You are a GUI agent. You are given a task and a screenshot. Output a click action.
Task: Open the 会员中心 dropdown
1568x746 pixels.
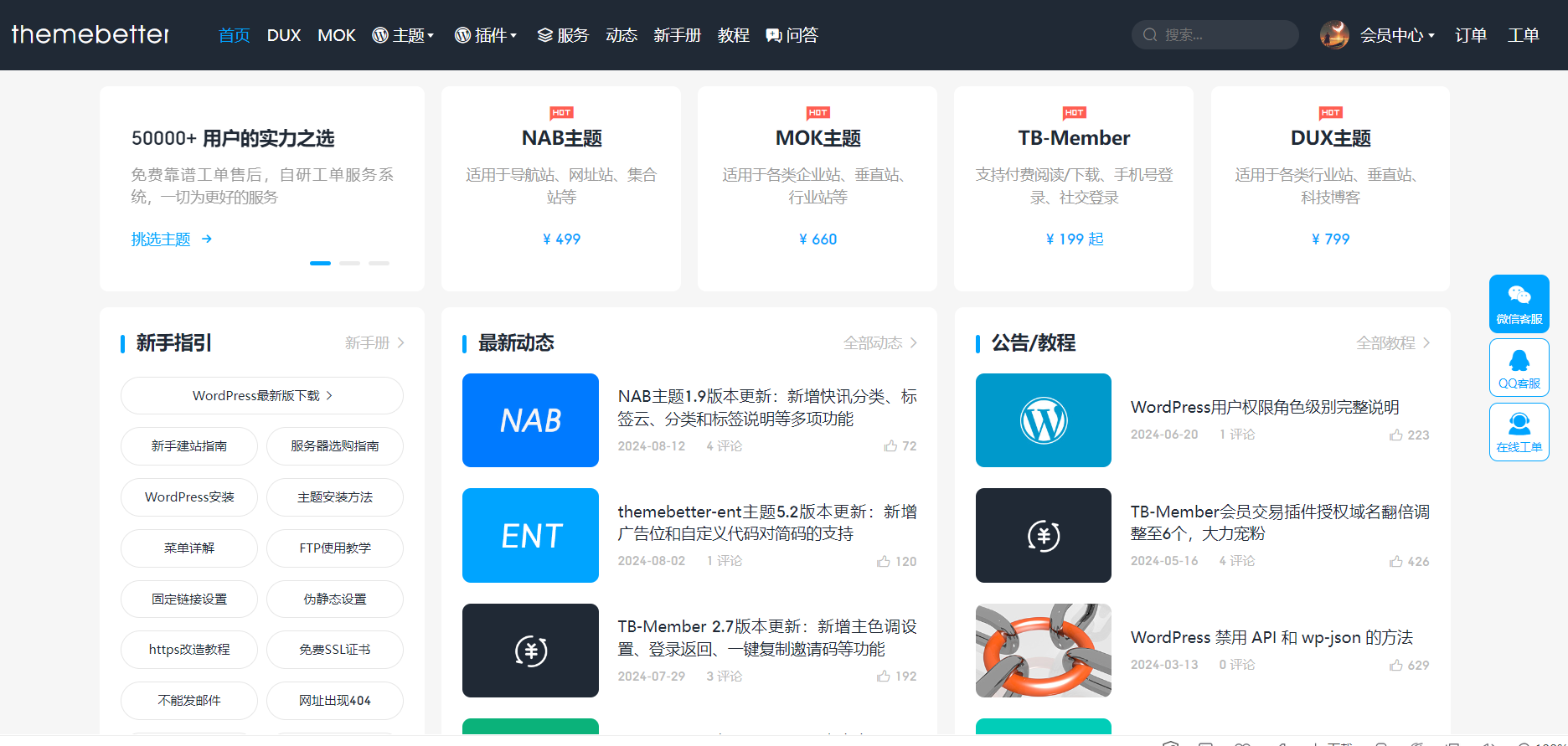[1396, 35]
